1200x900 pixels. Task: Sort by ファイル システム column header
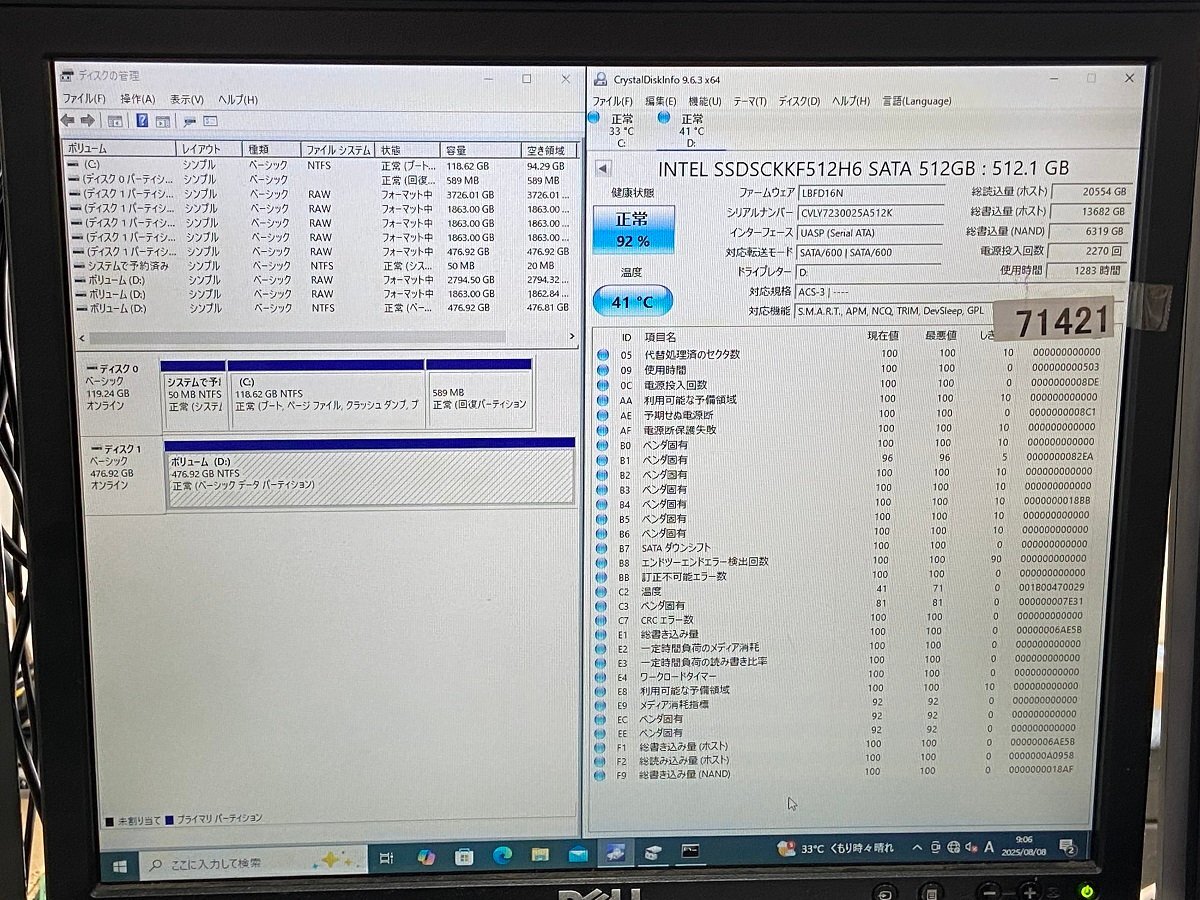click(338, 150)
